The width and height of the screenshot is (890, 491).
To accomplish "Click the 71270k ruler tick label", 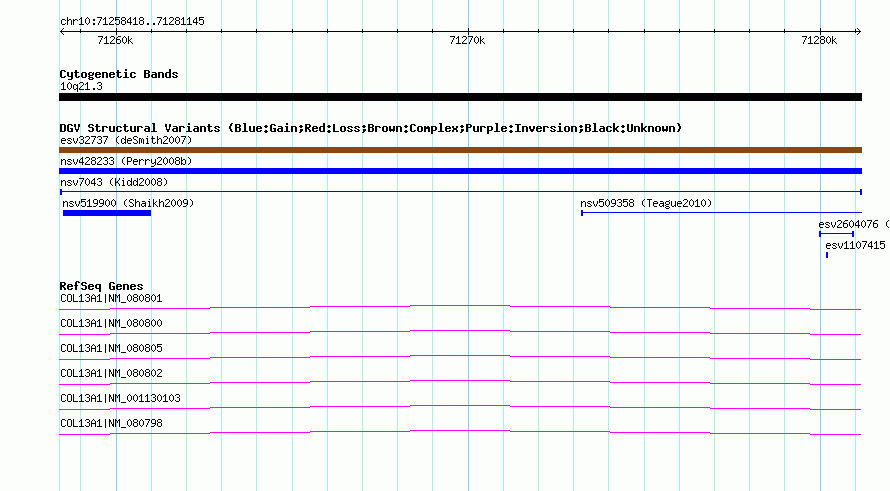I will click(x=467, y=40).
